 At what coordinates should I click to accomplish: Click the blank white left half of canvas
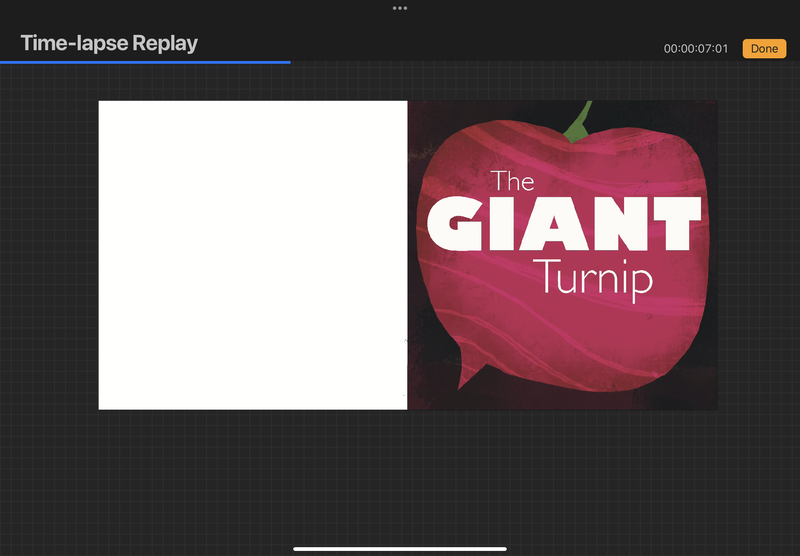[252, 255]
